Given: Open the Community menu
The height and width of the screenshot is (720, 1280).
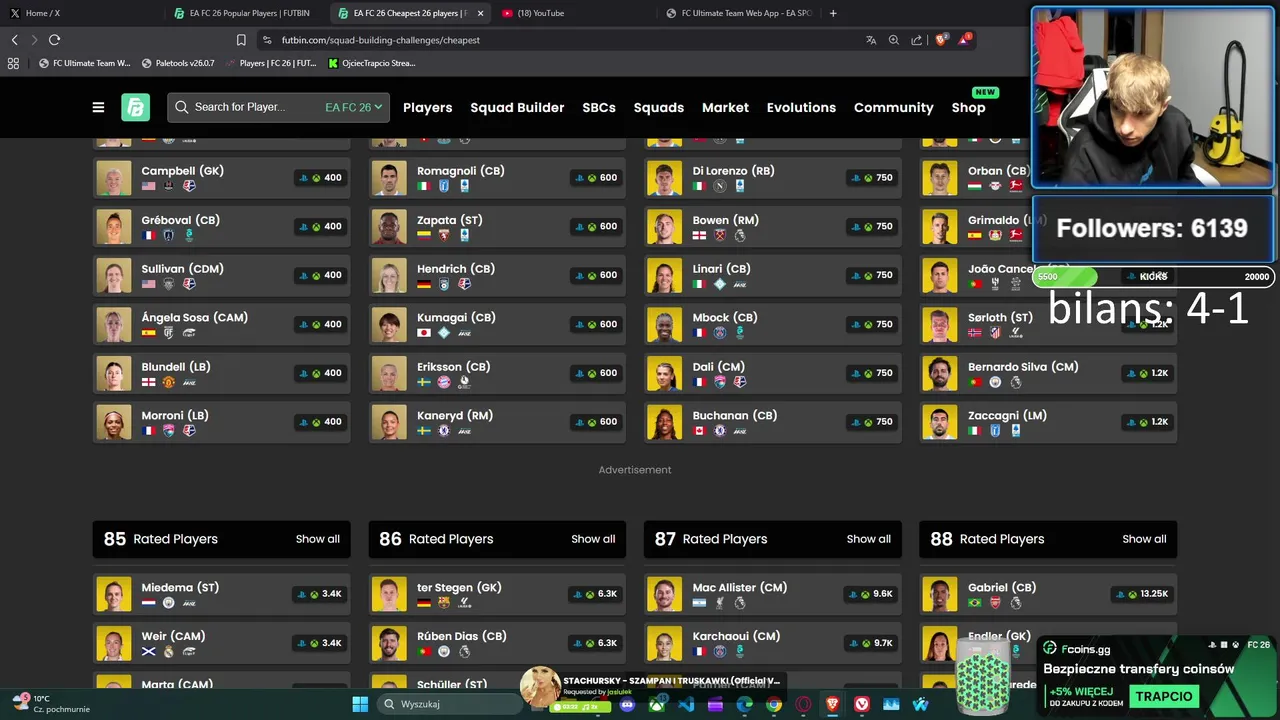Looking at the screenshot, I should click(x=893, y=107).
